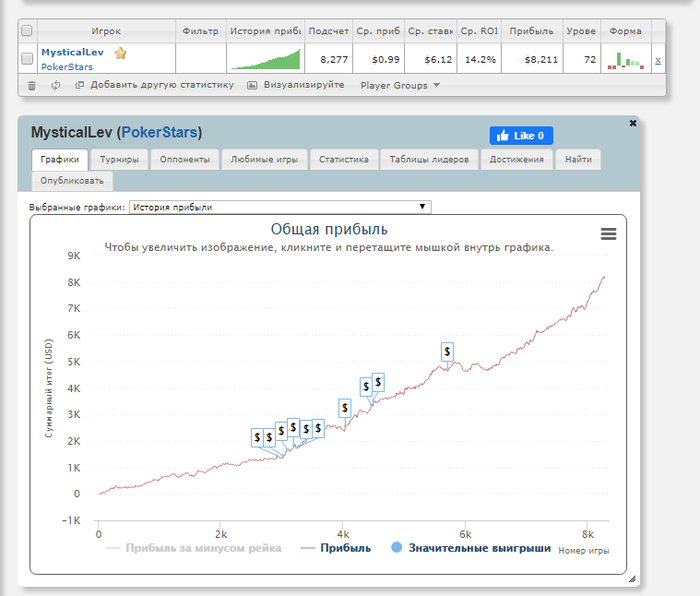Toggle the header select-all checkbox
Screen dimensions: 700x596
click(x=27, y=30)
